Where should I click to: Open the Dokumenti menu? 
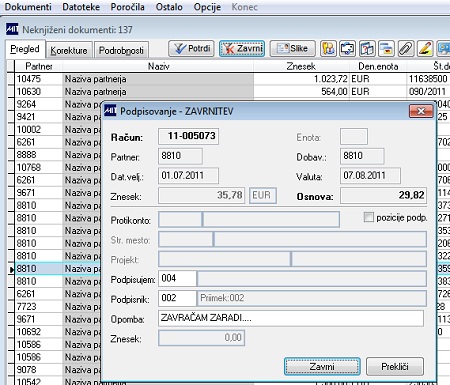28,7
